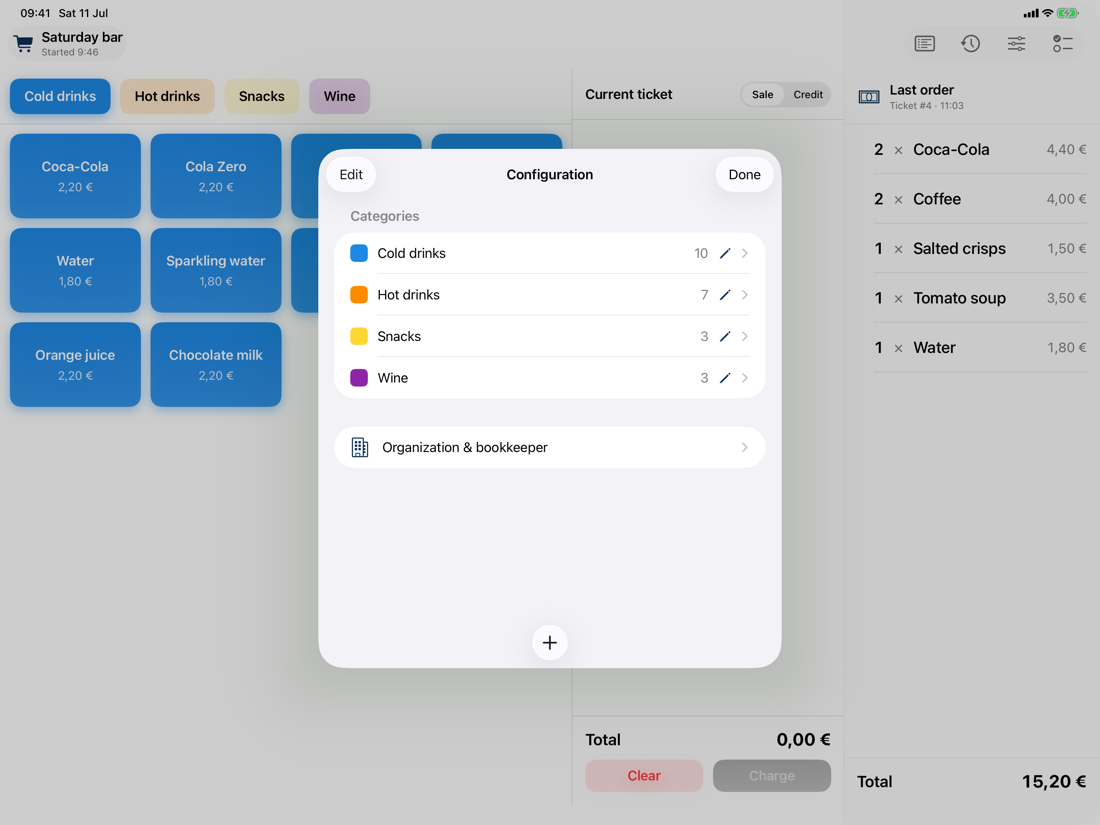Click the Coffee order line

pos(980,200)
